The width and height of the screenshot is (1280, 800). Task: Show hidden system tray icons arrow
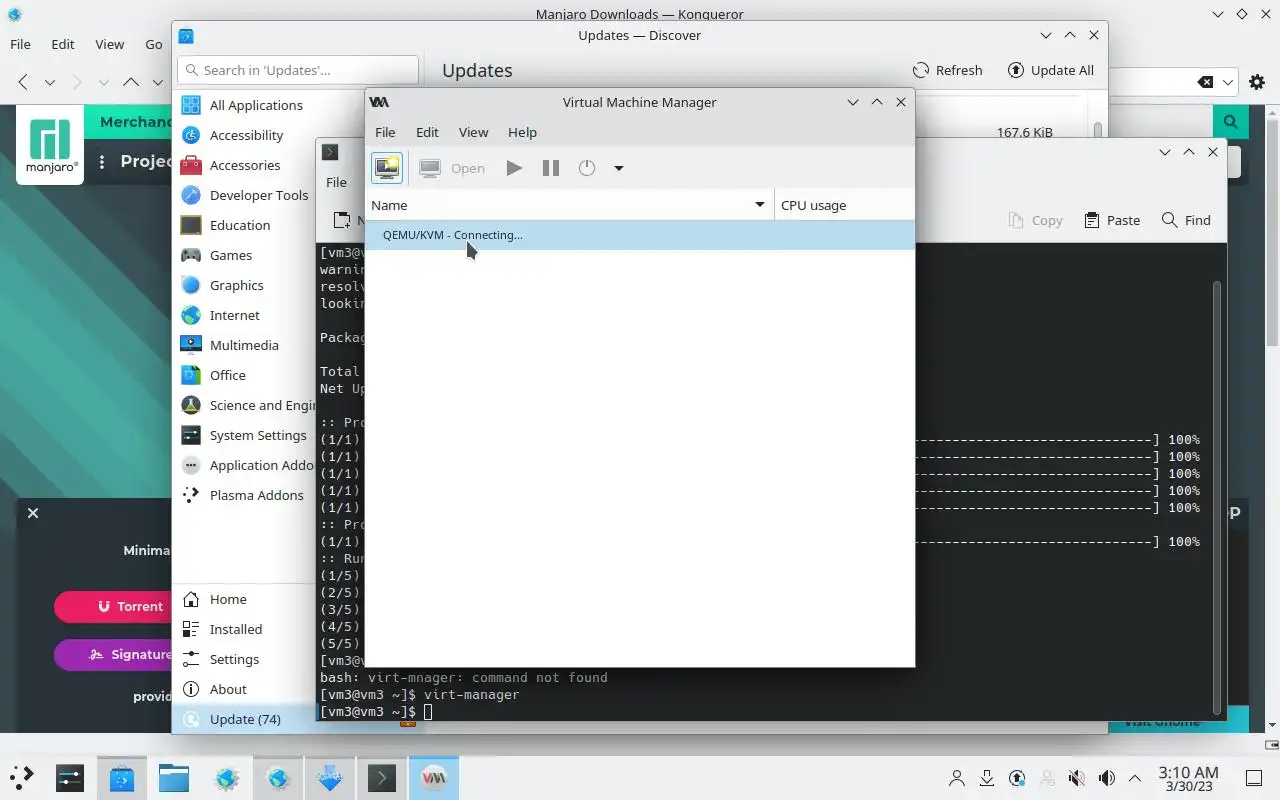click(x=1135, y=778)
